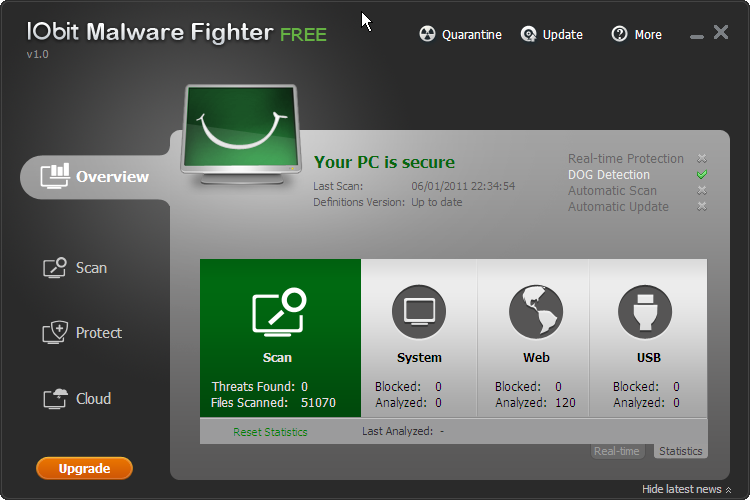Click the USB title in statistics
Image resolution: width=750 pixels, height=500 pixels.
(x=649, y=357)
